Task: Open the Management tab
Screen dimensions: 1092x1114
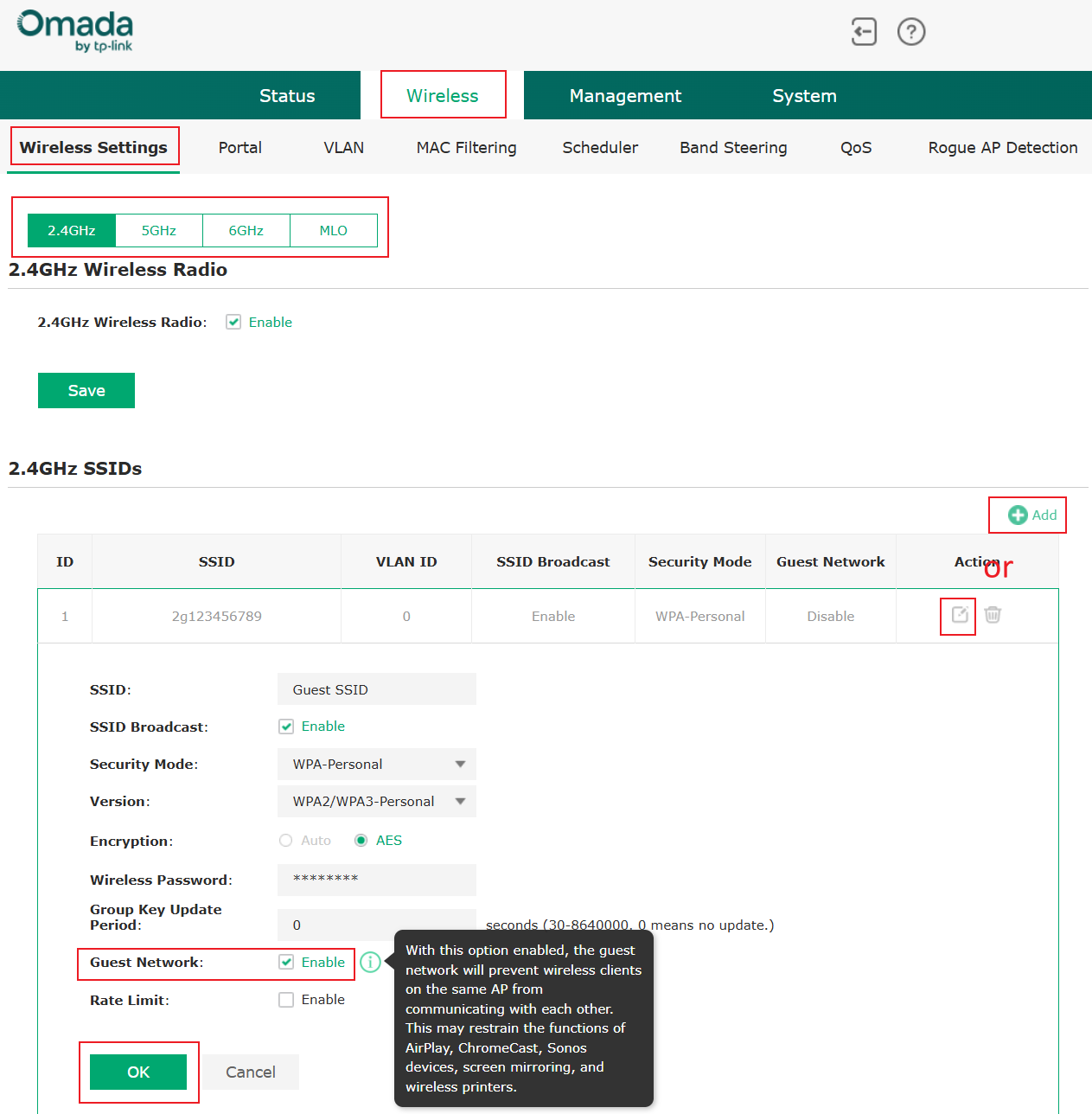Action: point(625,95)
